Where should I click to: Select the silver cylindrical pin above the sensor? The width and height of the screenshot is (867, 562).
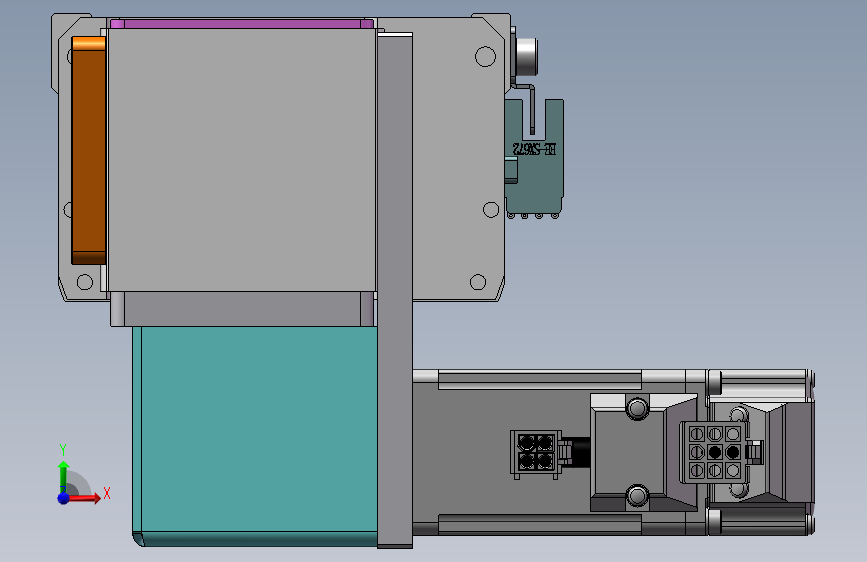pyautogui.click(x=526, y=57)
